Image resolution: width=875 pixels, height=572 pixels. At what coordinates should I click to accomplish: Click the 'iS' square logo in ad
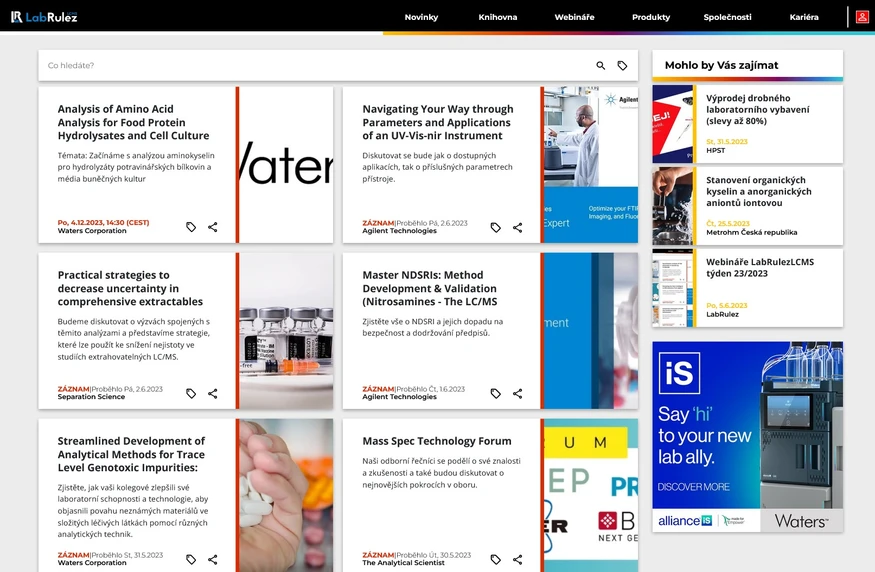tap(679, 373)
